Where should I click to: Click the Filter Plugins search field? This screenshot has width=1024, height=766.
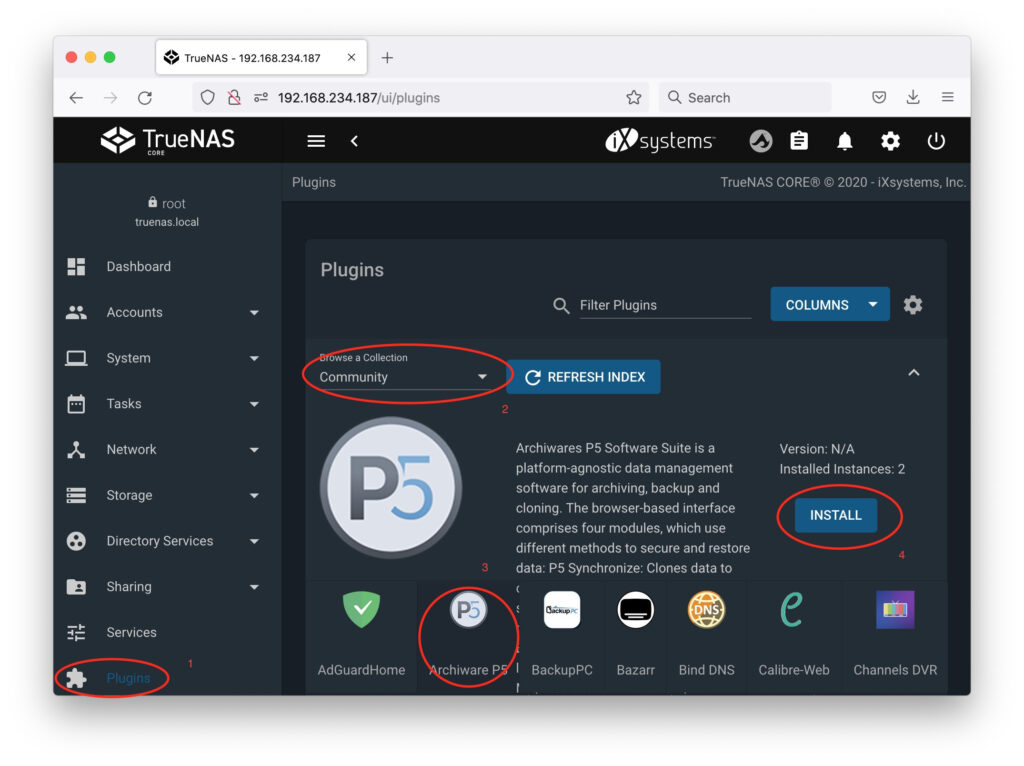tap(664, 305)
